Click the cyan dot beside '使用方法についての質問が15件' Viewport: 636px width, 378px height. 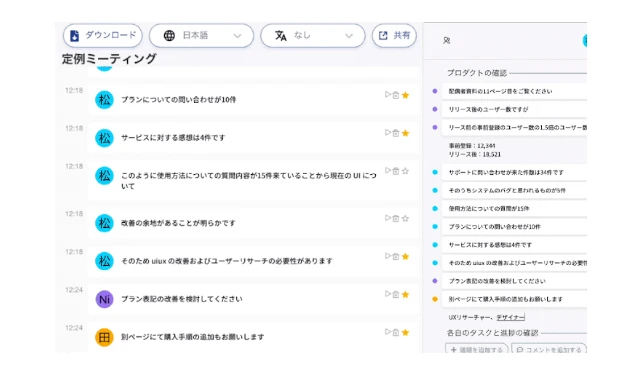tap(435, 208)
